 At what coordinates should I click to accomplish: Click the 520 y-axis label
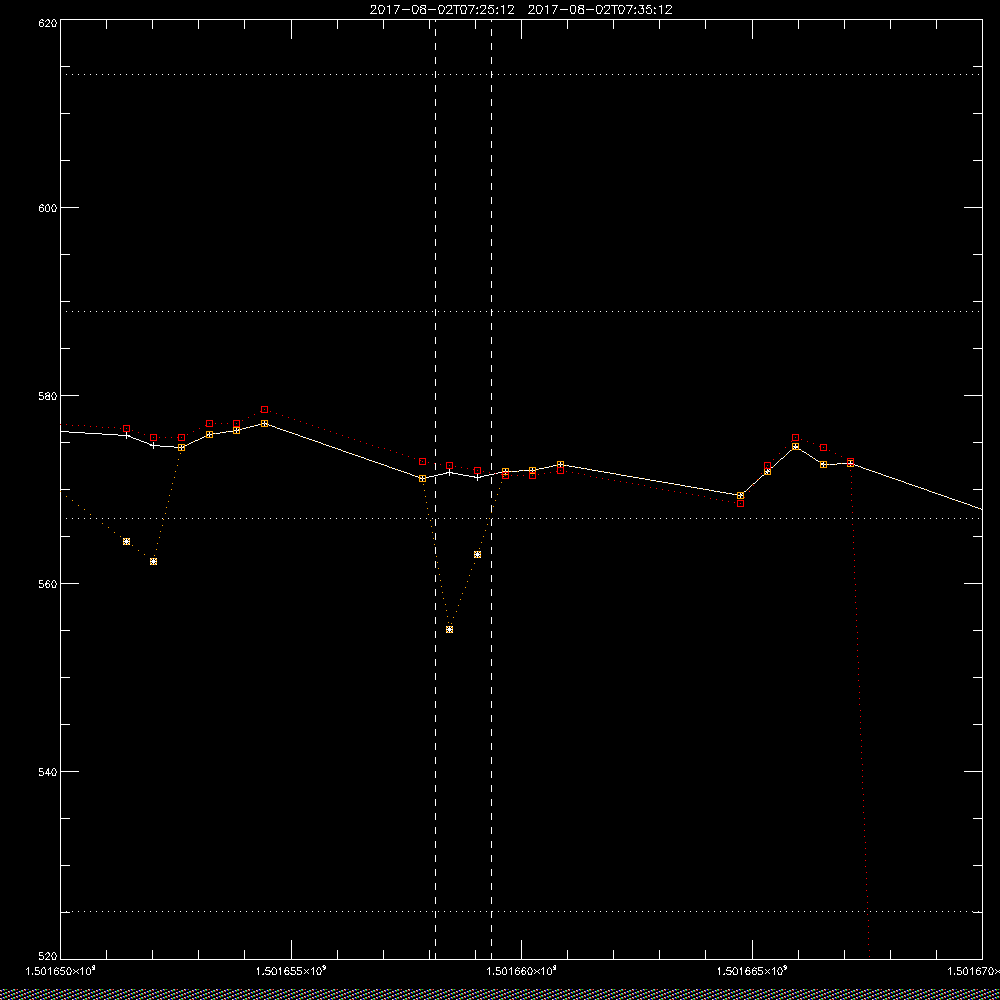coord(48,957)
